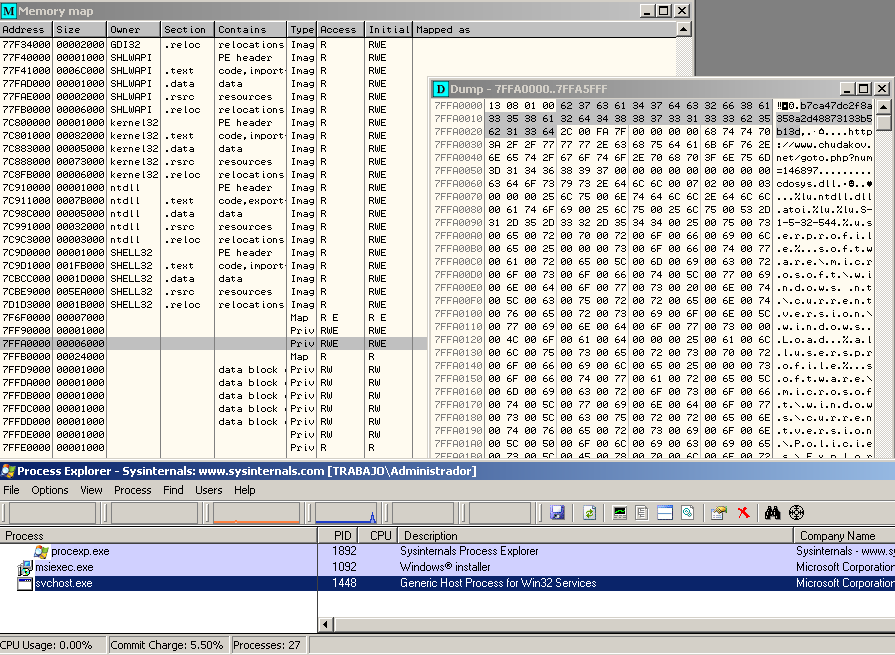Open the Process menu
The image size is (895, 655).
pos(132,490)
